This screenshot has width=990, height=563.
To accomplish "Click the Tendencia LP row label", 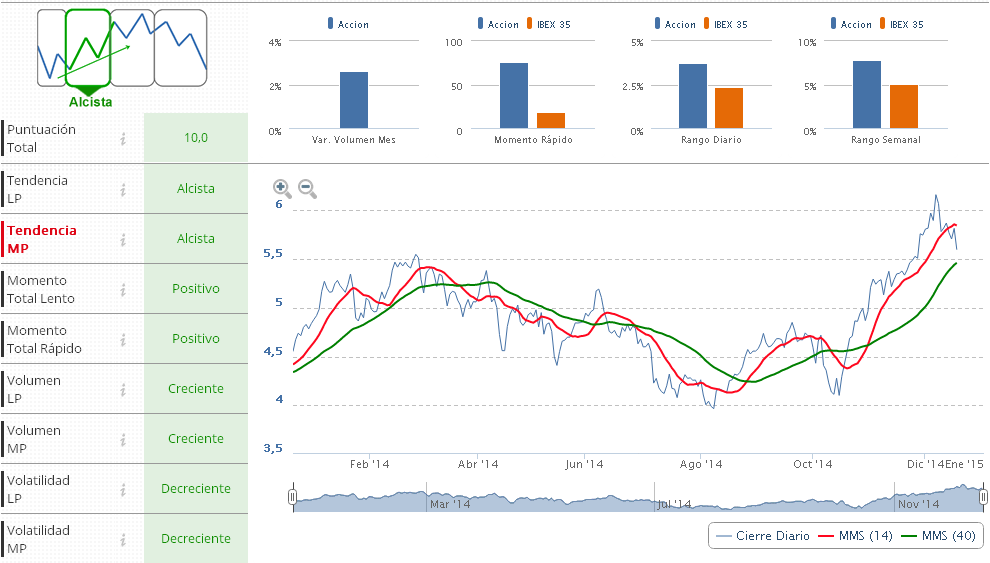I will (38, 189).
